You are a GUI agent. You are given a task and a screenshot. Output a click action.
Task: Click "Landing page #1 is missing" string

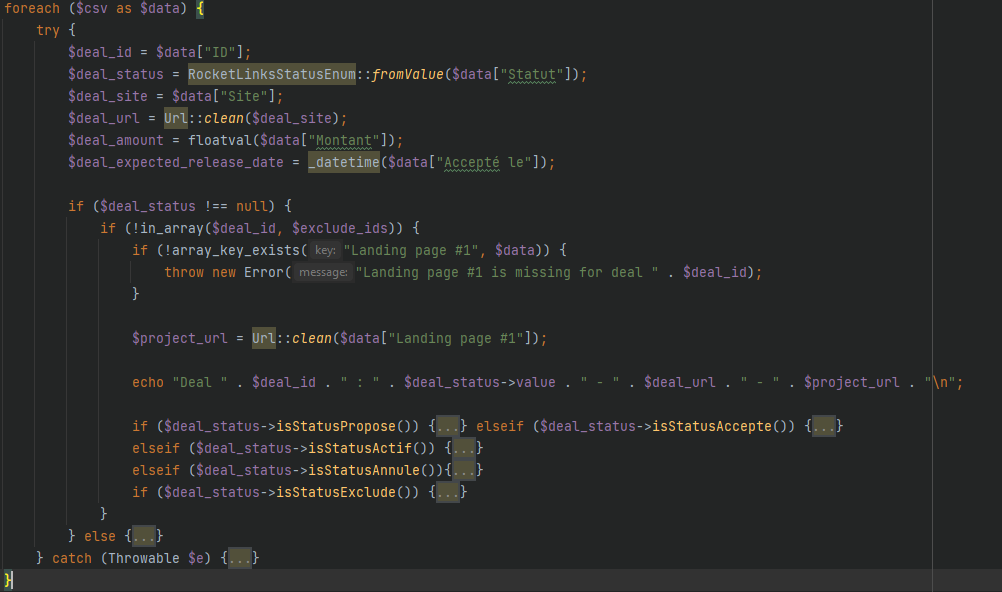click(507, 272)
